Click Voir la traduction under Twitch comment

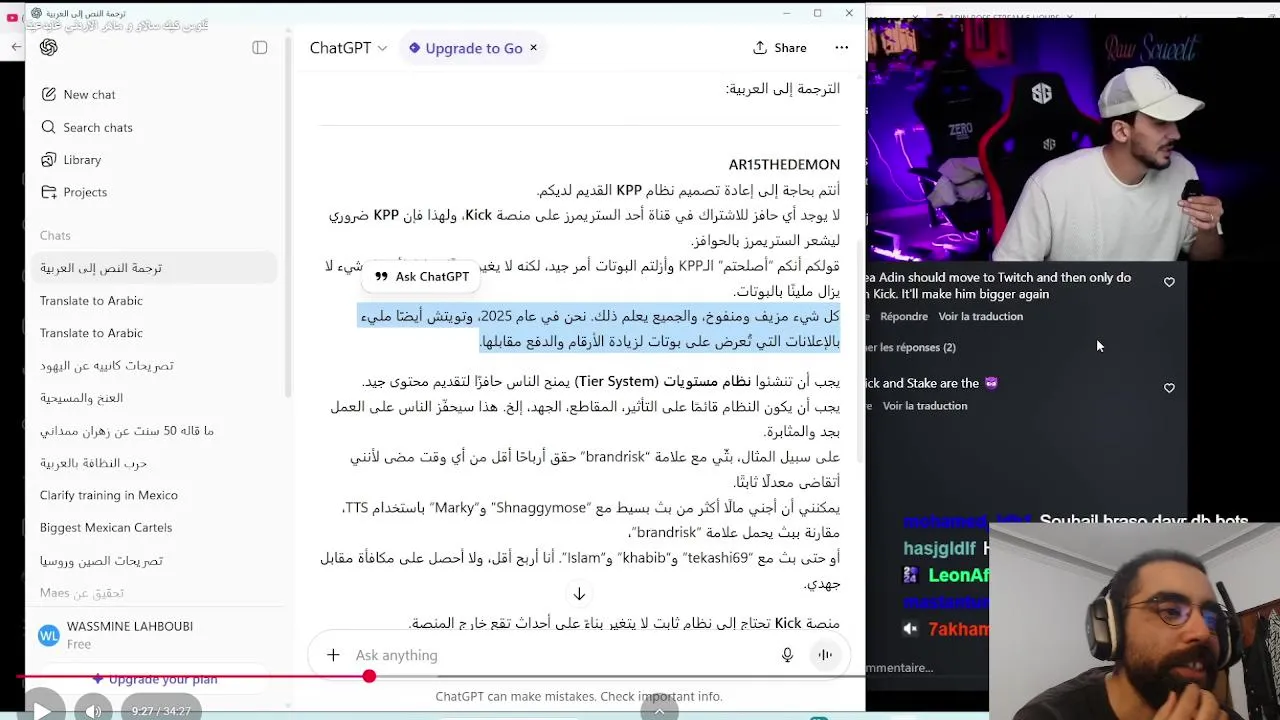click(x=980, y=316)
